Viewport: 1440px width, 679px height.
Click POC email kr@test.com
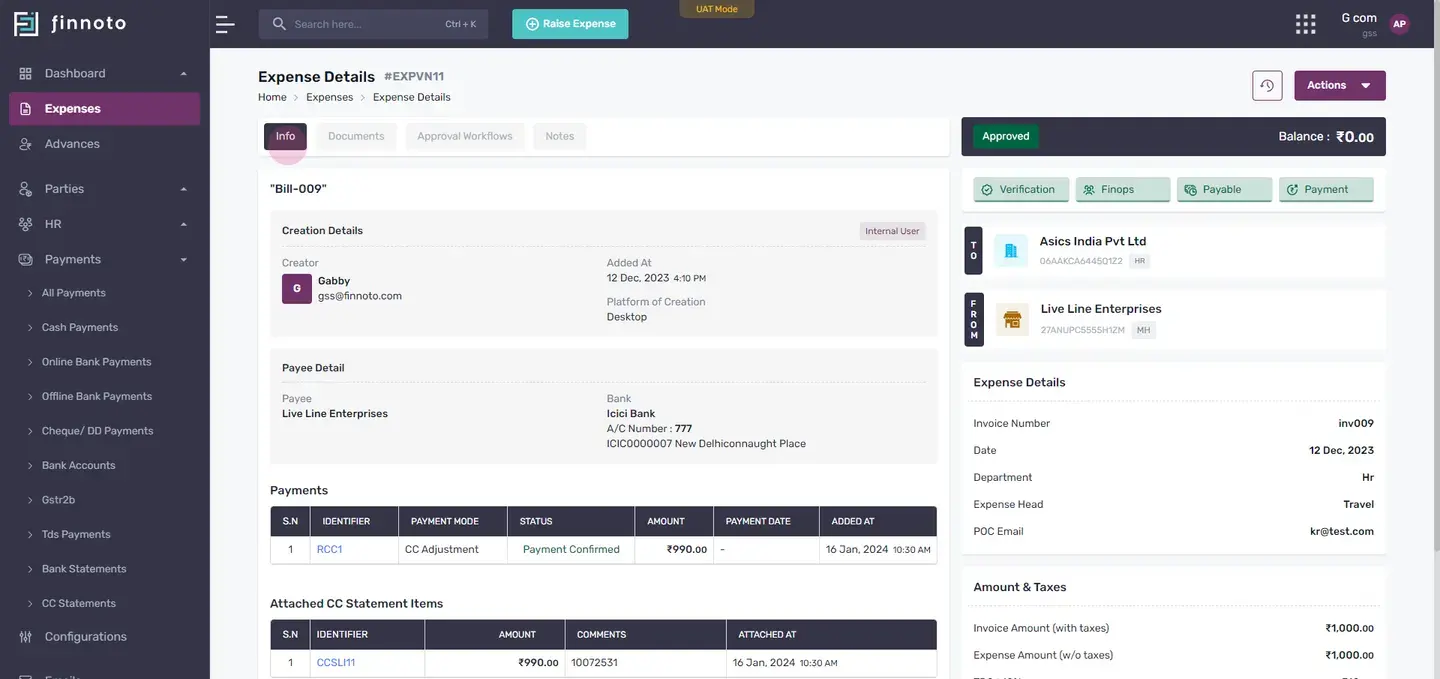pos(1342,532)
